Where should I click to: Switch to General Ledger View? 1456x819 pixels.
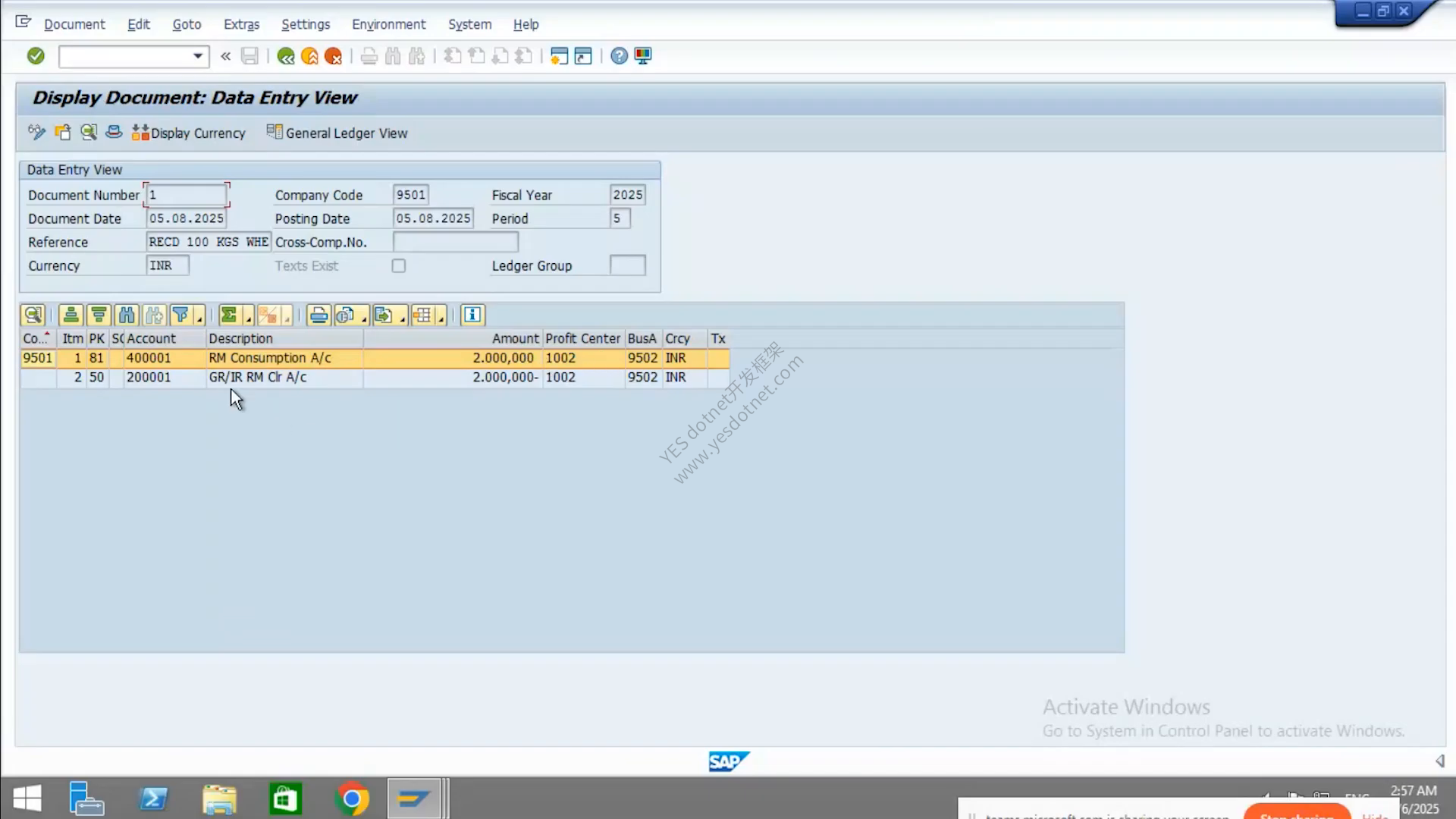(x=337, y=133)
